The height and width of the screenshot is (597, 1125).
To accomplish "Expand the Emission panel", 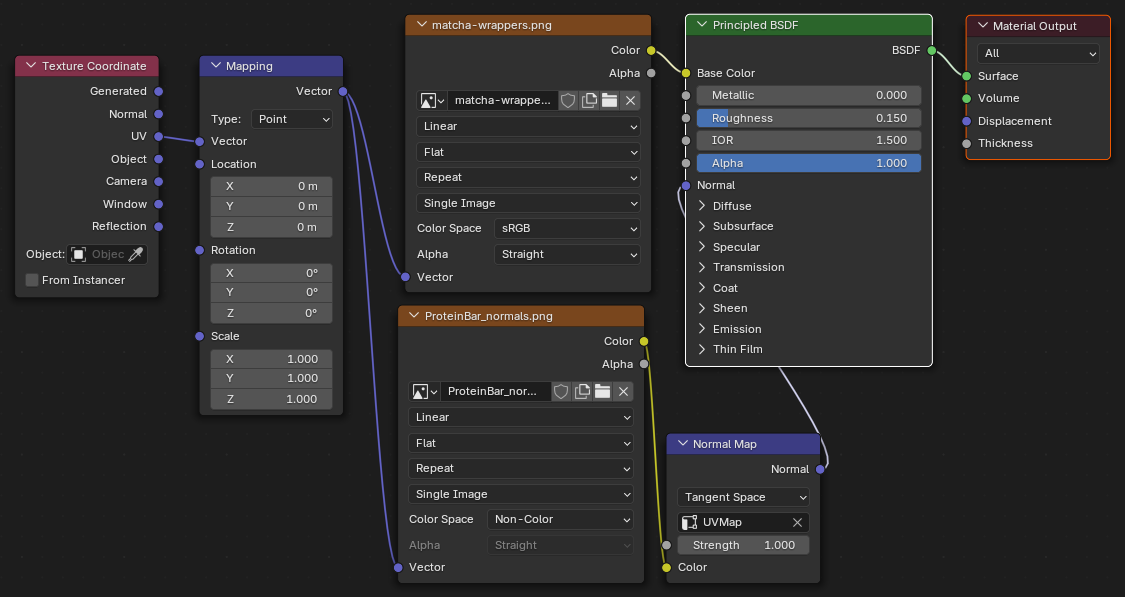I will click(702, 329).
